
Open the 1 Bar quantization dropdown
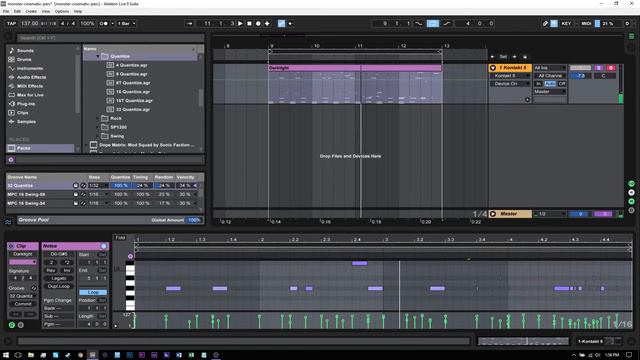tap(127, 24)
